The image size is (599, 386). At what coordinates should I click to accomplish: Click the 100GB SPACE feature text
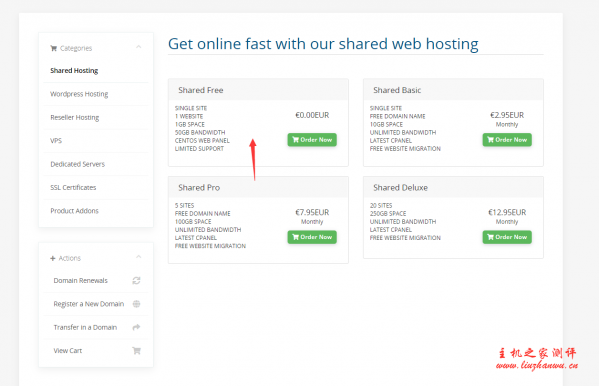[193, 222]
